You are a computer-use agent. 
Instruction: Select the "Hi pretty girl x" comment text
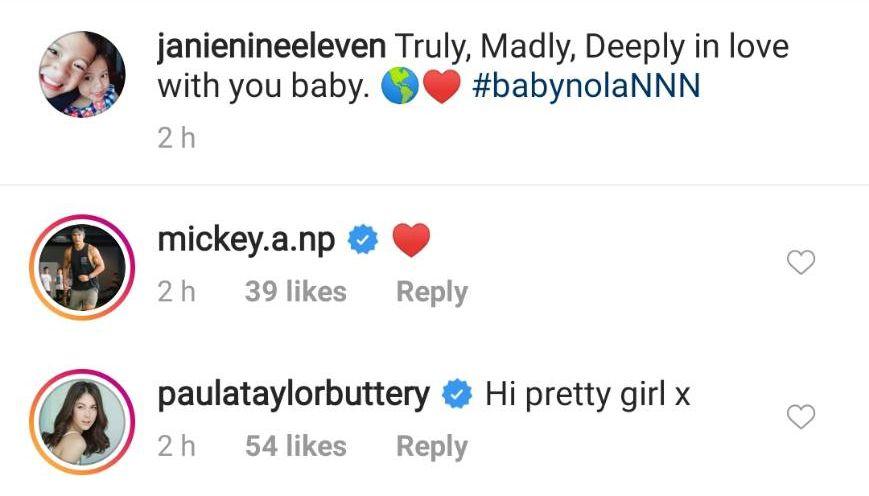click(588, 394)
